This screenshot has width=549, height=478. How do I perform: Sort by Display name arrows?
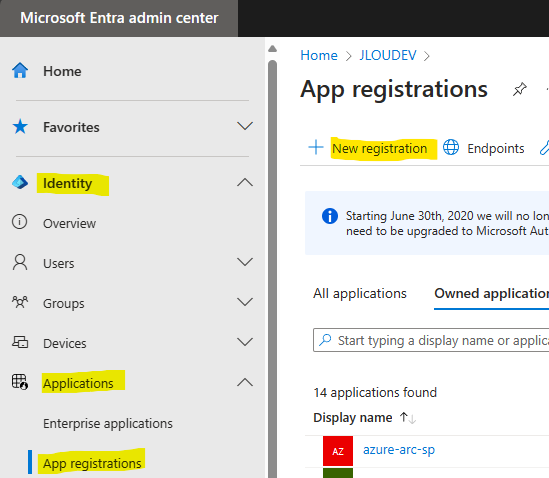[x=408, y=418]
